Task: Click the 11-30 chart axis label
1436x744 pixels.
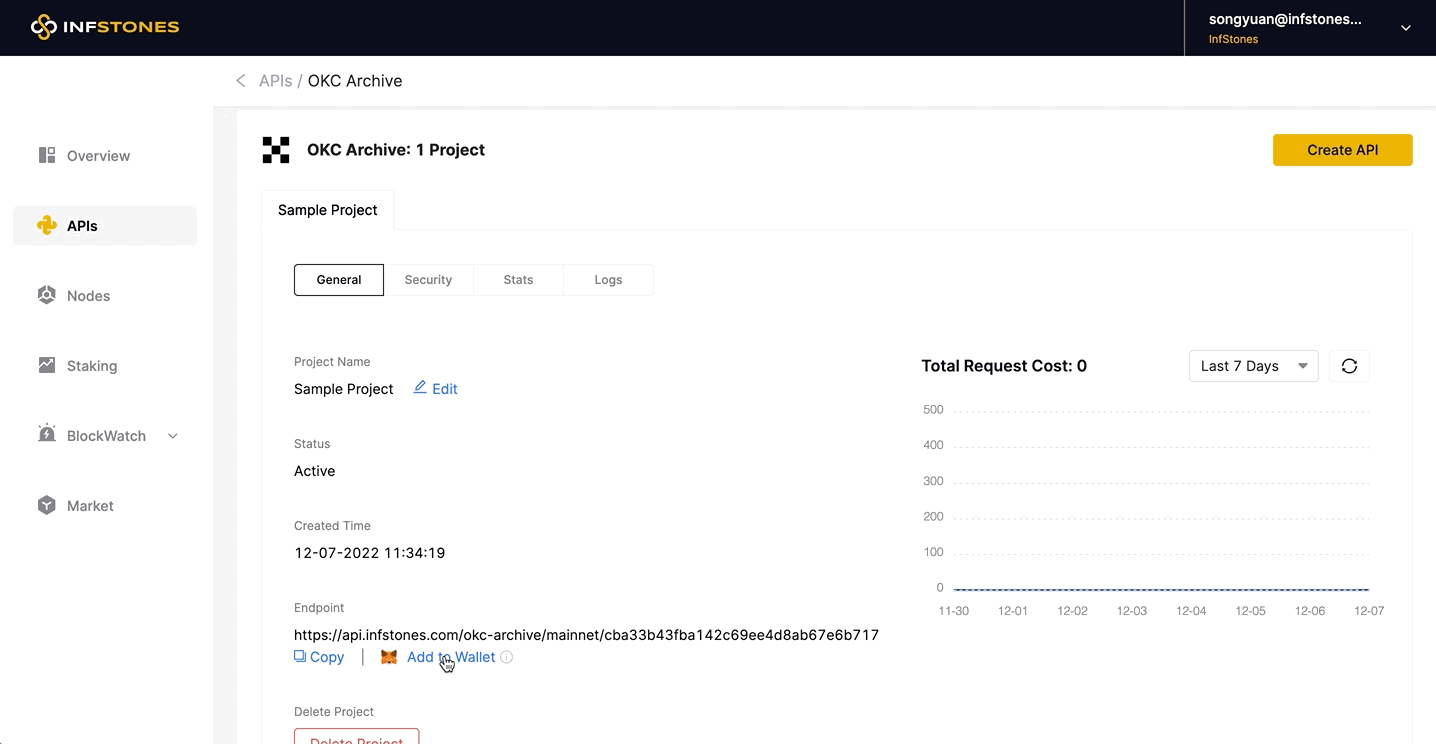Action: point(953,611)
